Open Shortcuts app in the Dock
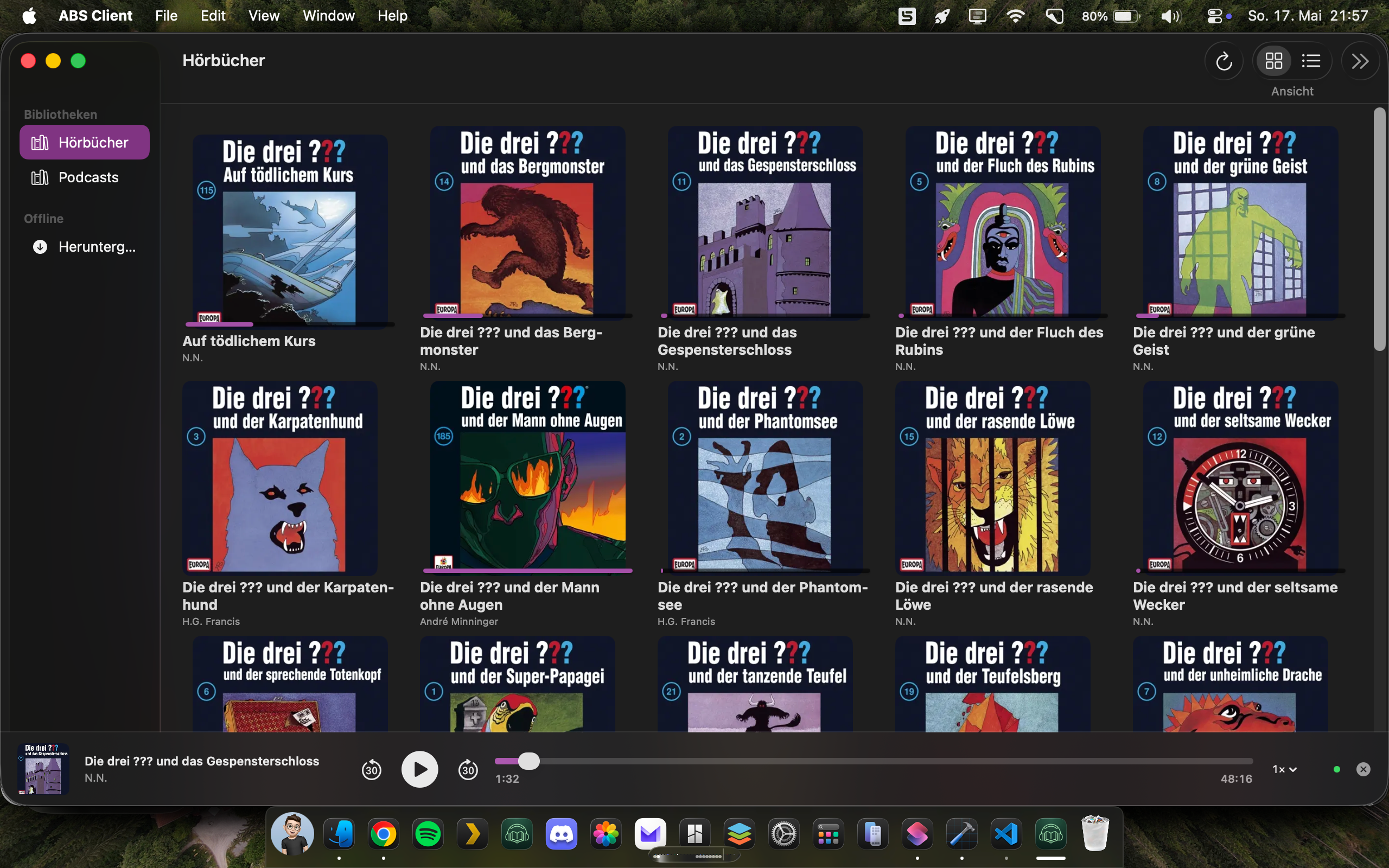1389x868 pixels. pos(917,834)
